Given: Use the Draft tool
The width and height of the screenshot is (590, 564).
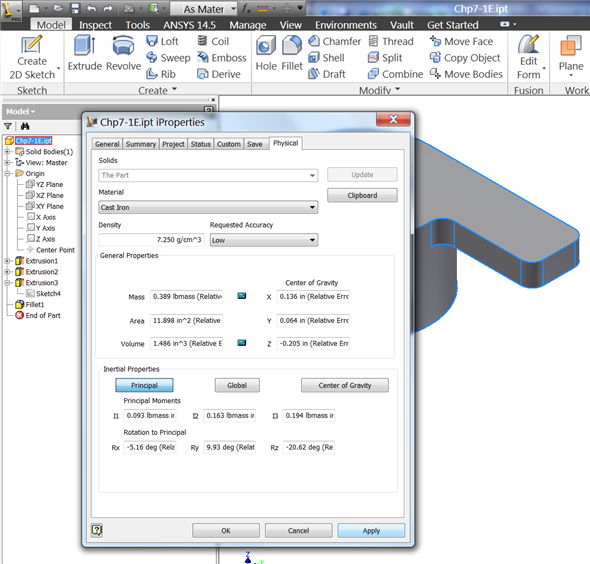Looking at the screenshot, I should pos(327,74).
